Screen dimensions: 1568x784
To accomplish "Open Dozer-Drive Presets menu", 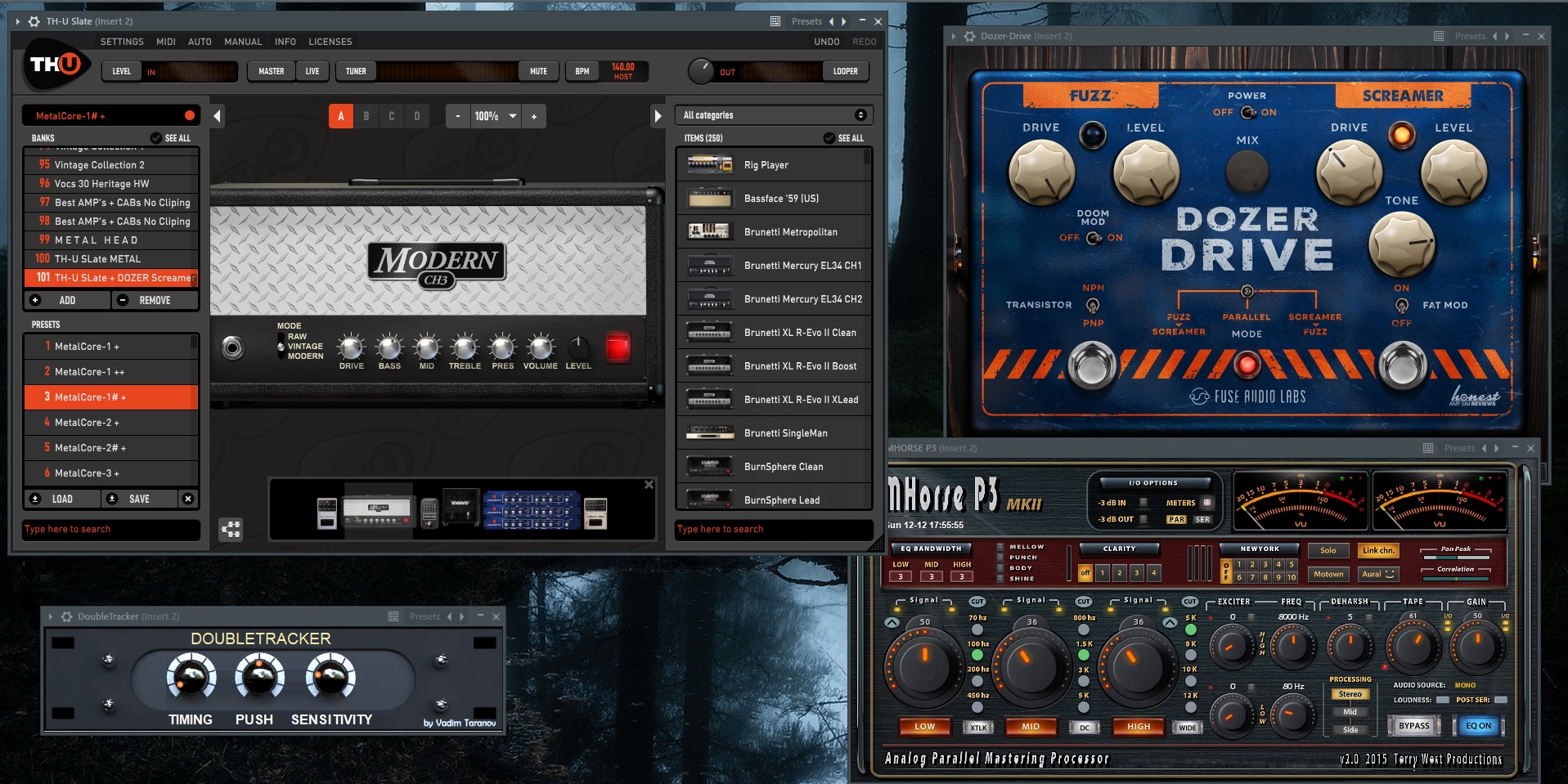I will (1470, 36).
